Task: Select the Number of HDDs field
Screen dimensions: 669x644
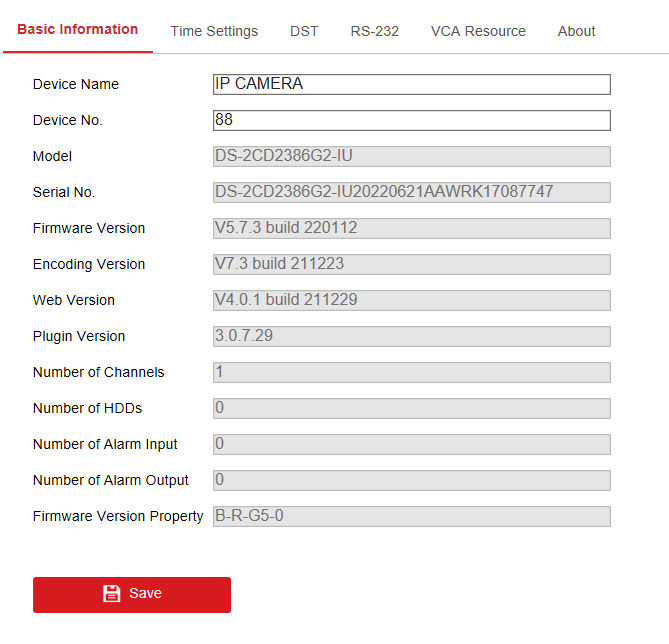Action: click(x=411, y=409)
